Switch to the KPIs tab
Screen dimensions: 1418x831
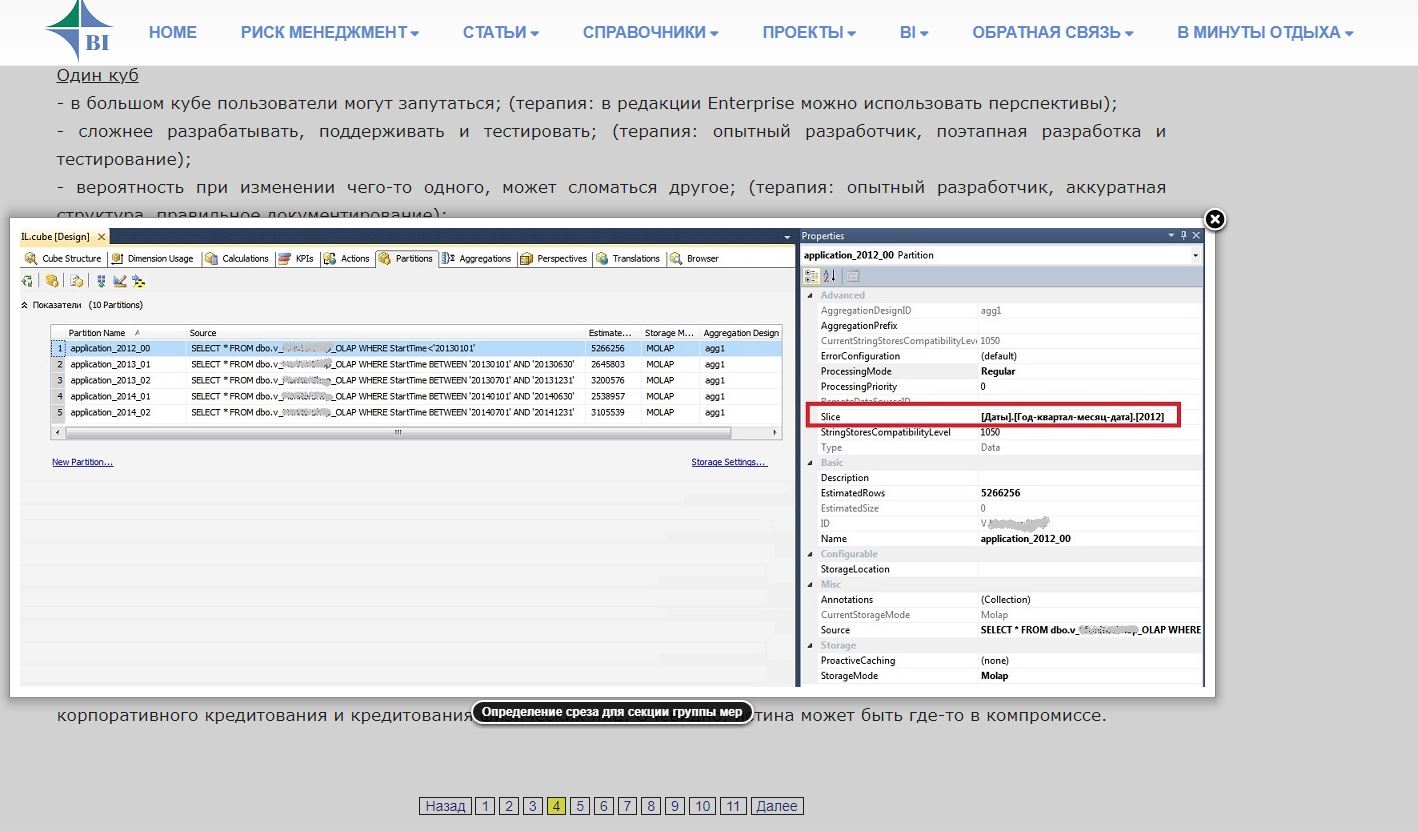(296, 258)
